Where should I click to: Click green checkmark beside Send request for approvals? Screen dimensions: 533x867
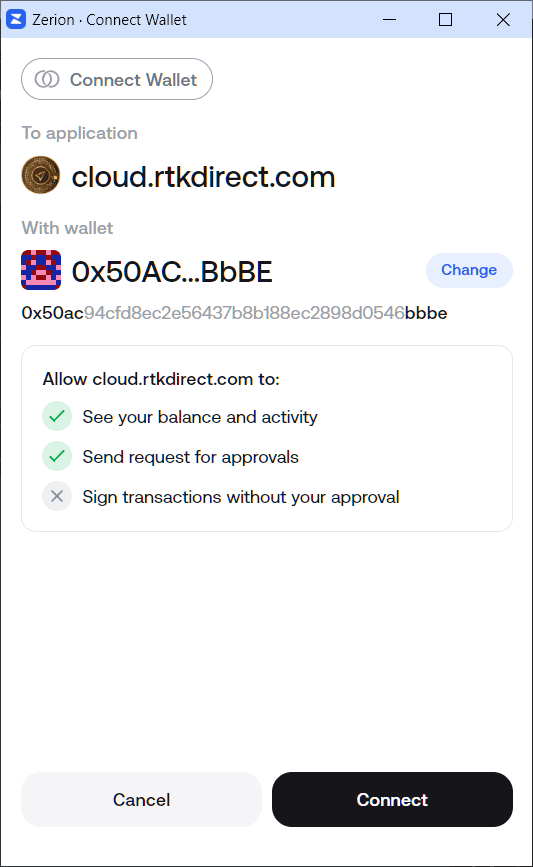pyautogui.click(x=57, y=456)
